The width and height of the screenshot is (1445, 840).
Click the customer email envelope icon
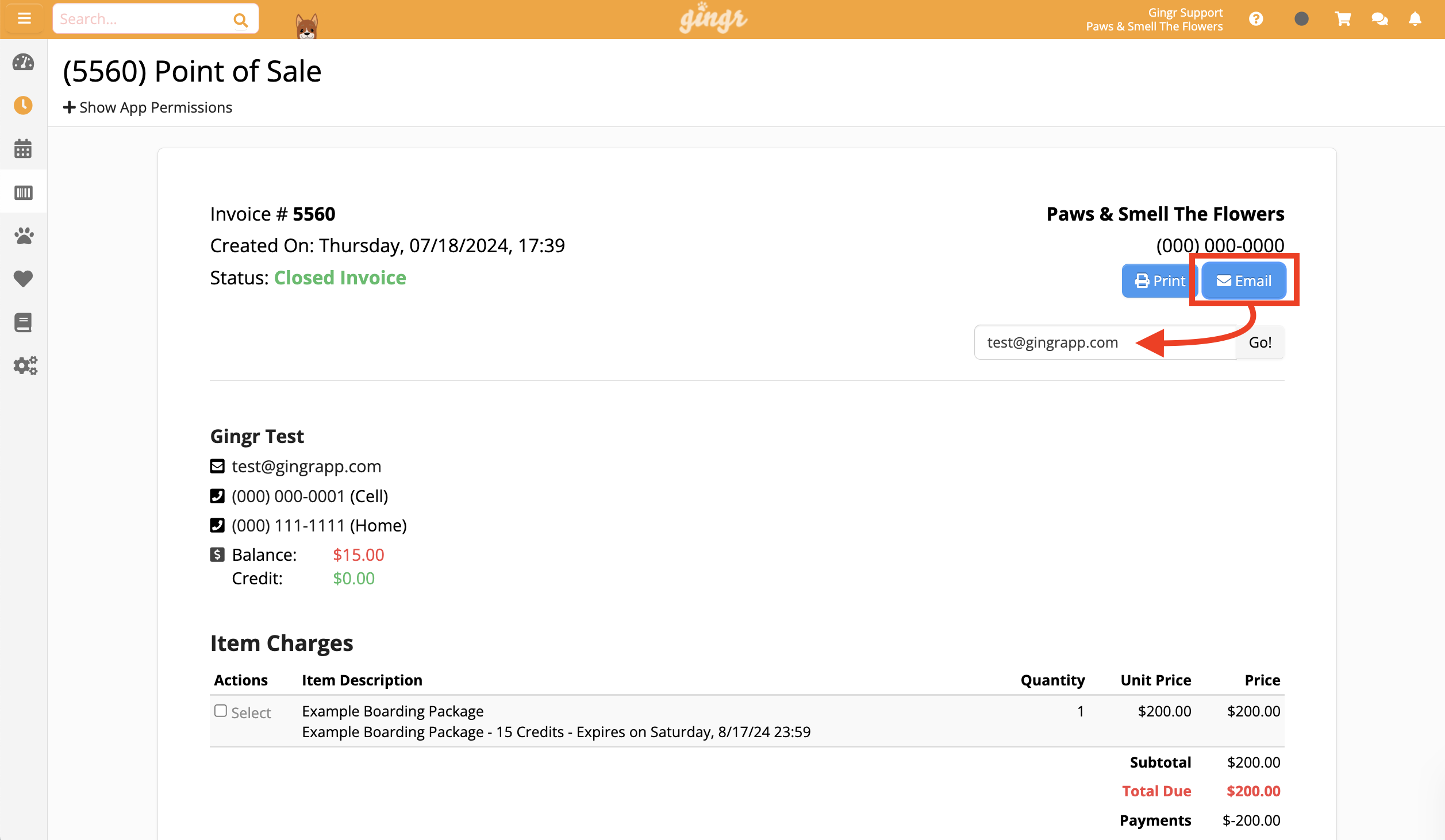tap(217, 466)
